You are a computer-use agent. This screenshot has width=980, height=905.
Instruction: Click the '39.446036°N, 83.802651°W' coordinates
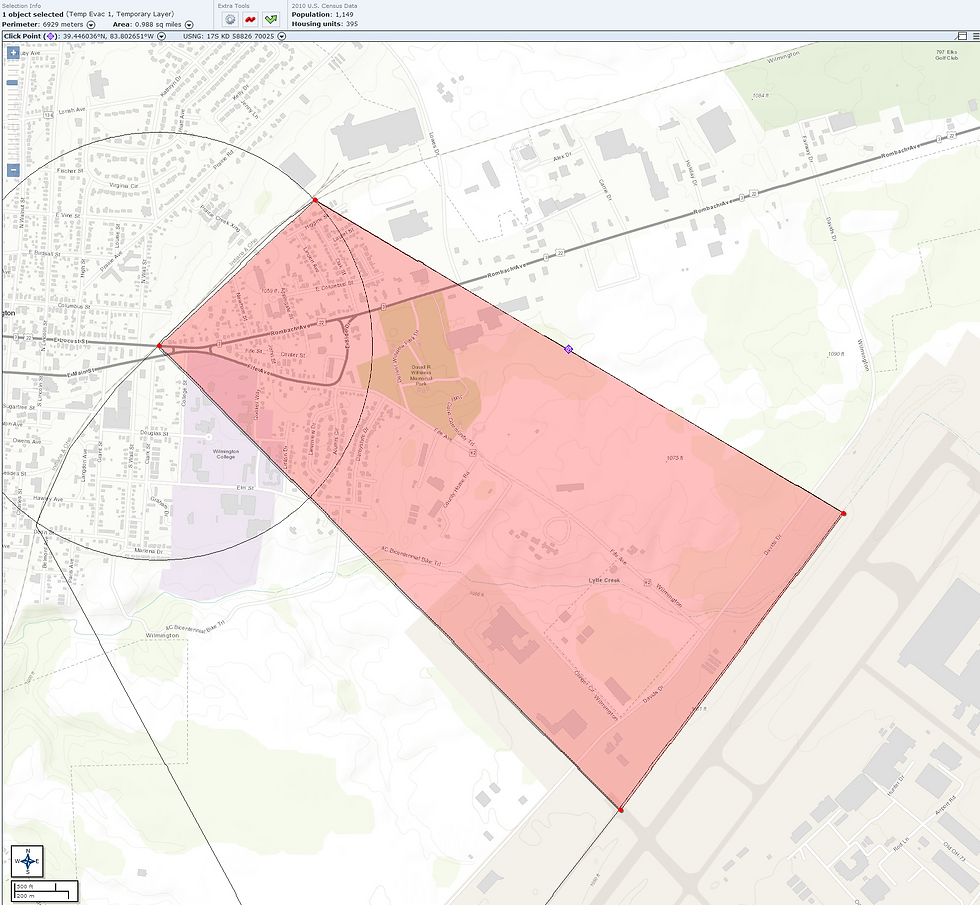coord(108,36)
